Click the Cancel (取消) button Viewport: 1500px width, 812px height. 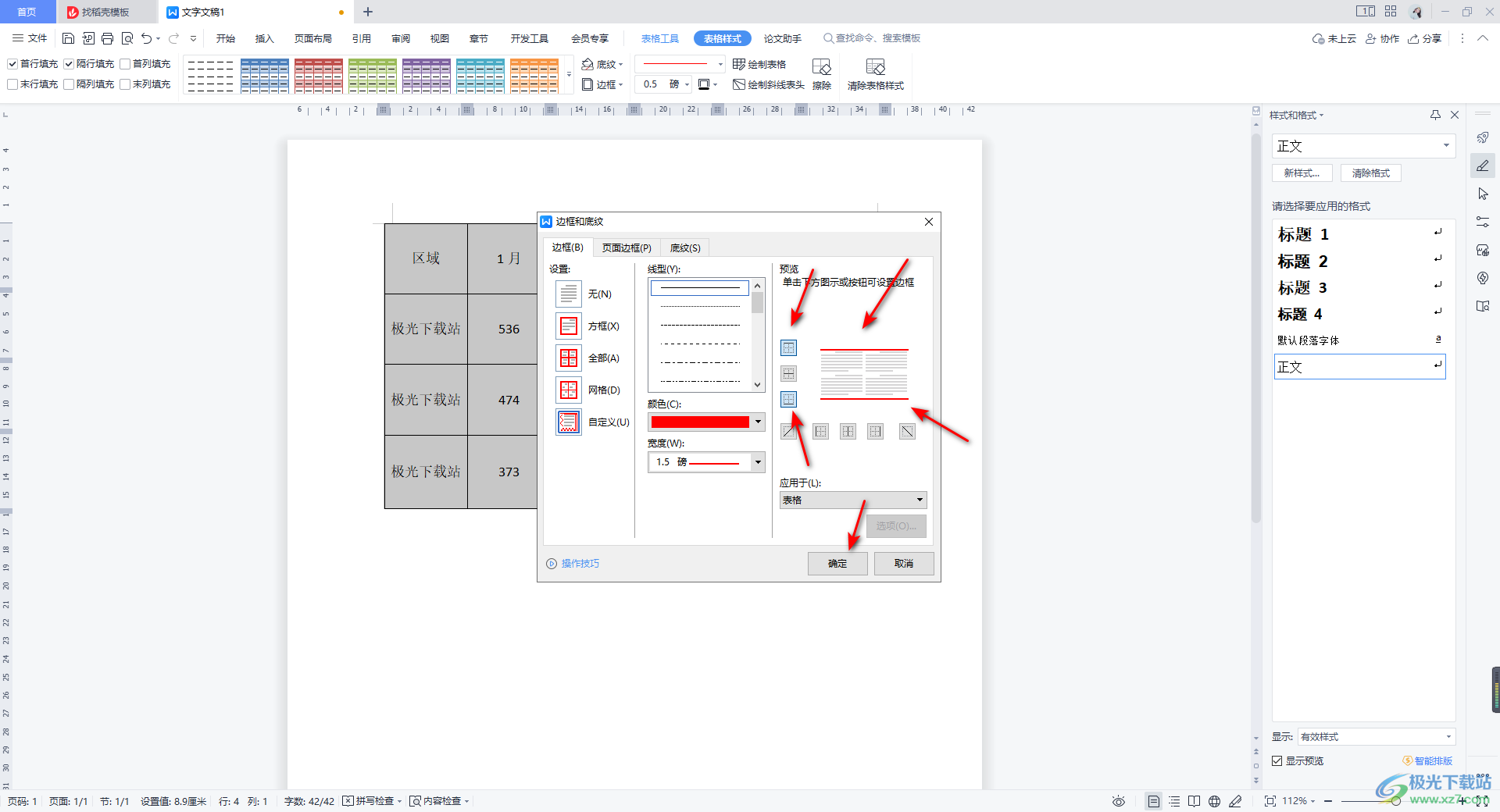[x=904, y=564]
